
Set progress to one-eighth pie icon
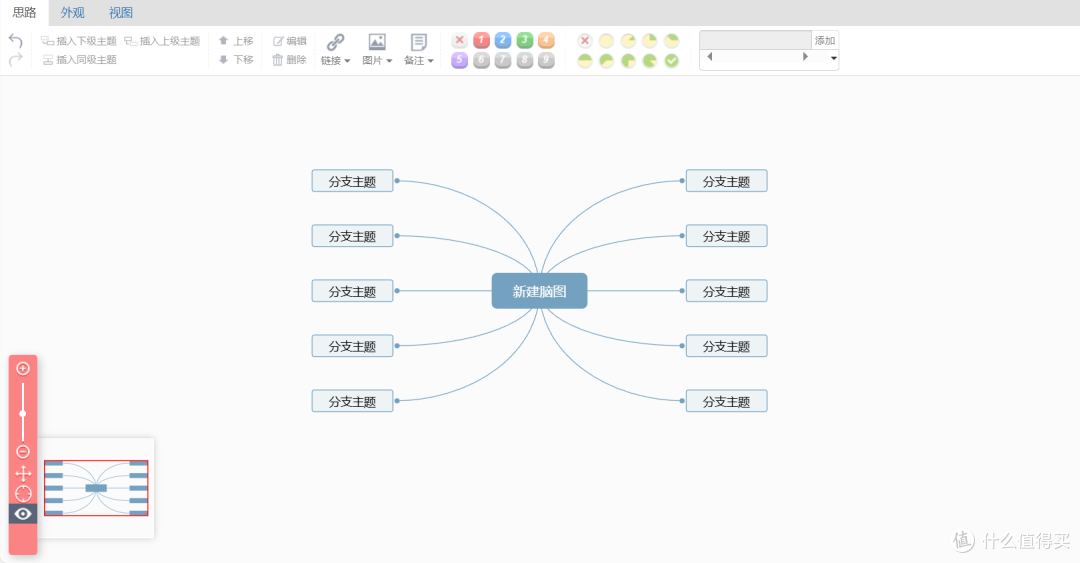pos(628,41)
